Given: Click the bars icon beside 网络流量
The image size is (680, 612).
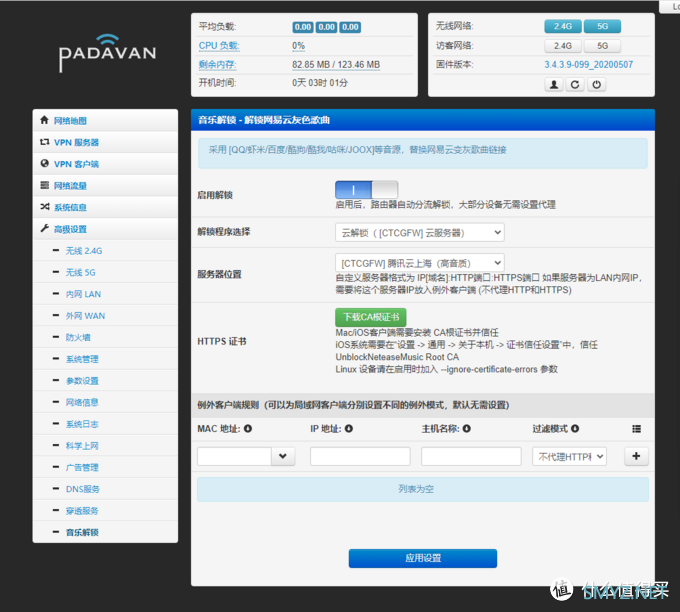Looking at the screenshot, I should (x=44, y=185).
